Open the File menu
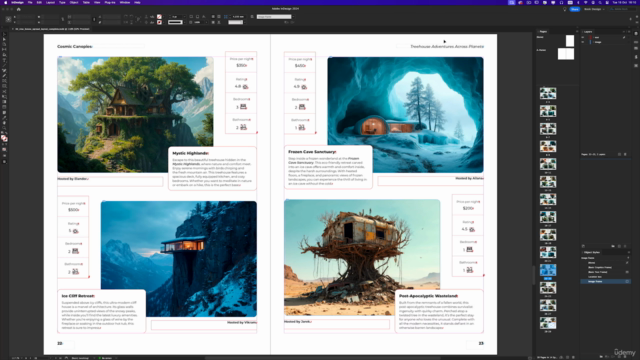The height and width of the screenshot is (360, 640). point(30,2)
